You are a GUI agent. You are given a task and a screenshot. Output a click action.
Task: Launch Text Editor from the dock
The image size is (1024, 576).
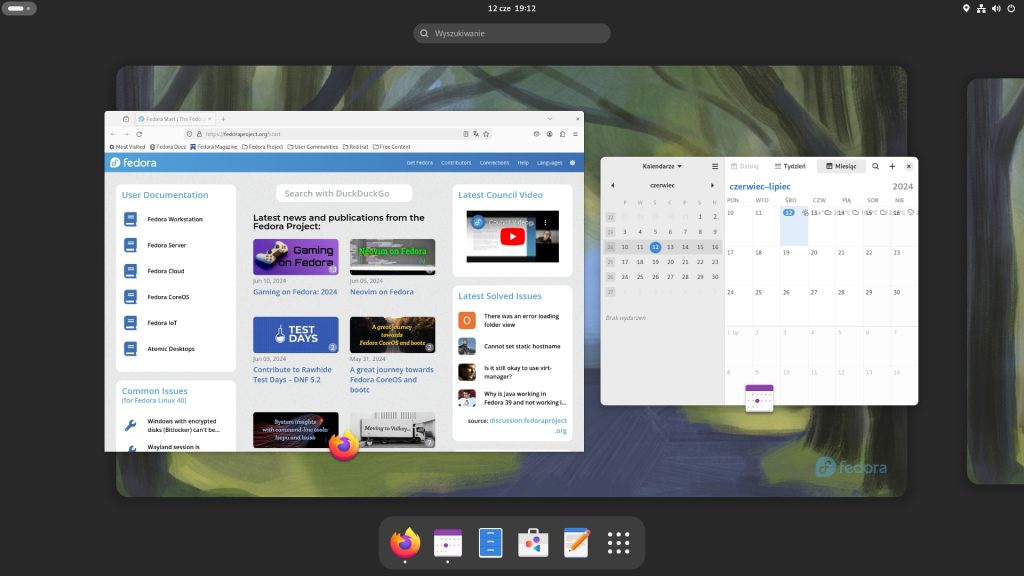576,543
